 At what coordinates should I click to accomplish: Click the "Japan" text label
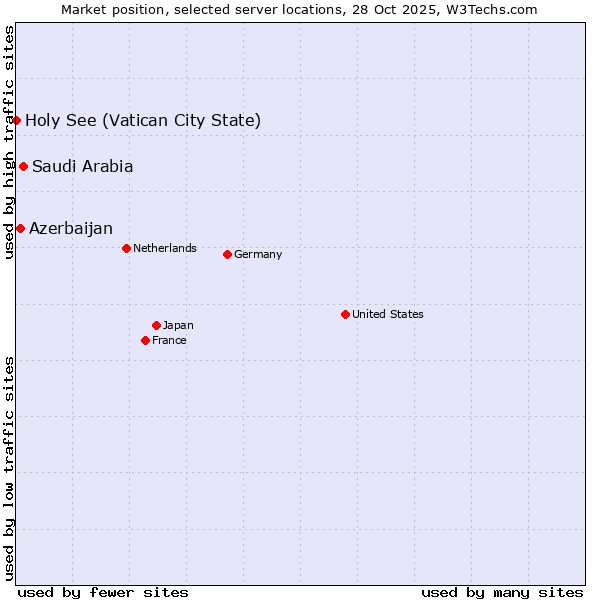pyautogui.click(x=178, y=325)
